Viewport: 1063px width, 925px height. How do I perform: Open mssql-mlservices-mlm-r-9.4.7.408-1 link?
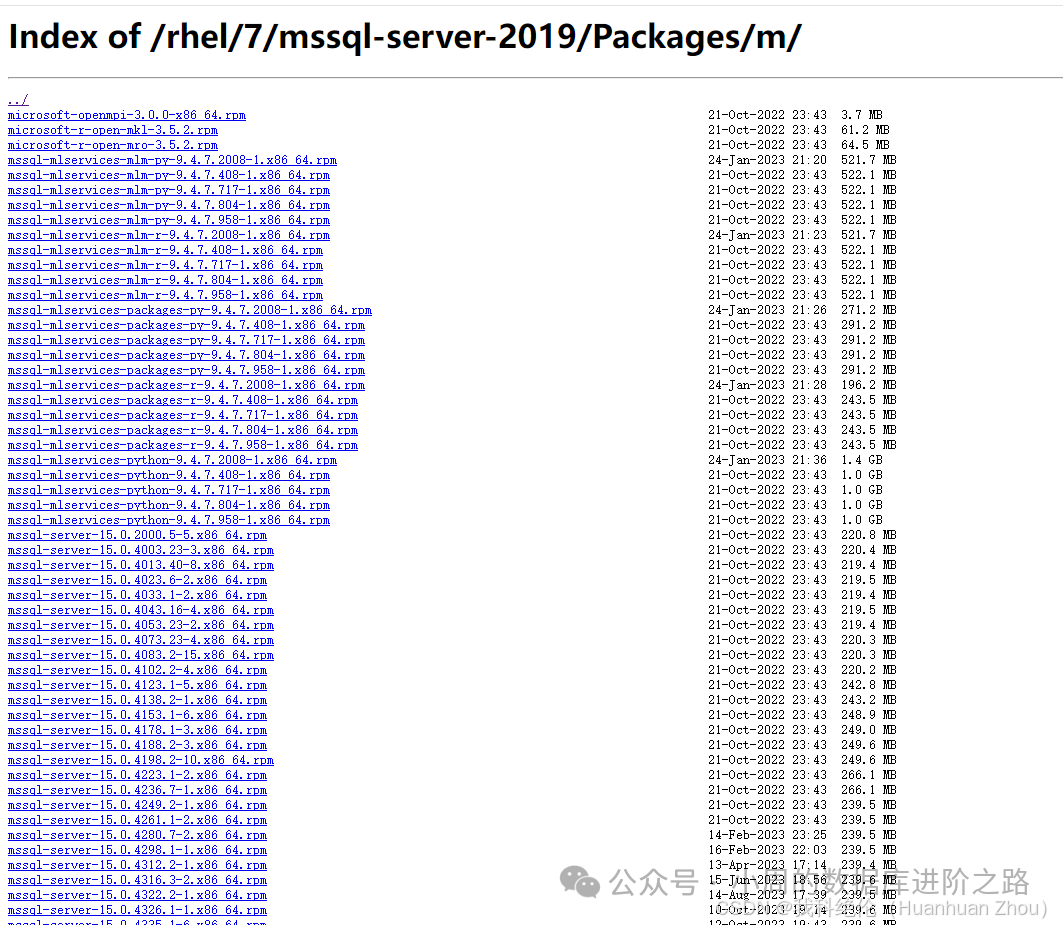click(165, 250)
